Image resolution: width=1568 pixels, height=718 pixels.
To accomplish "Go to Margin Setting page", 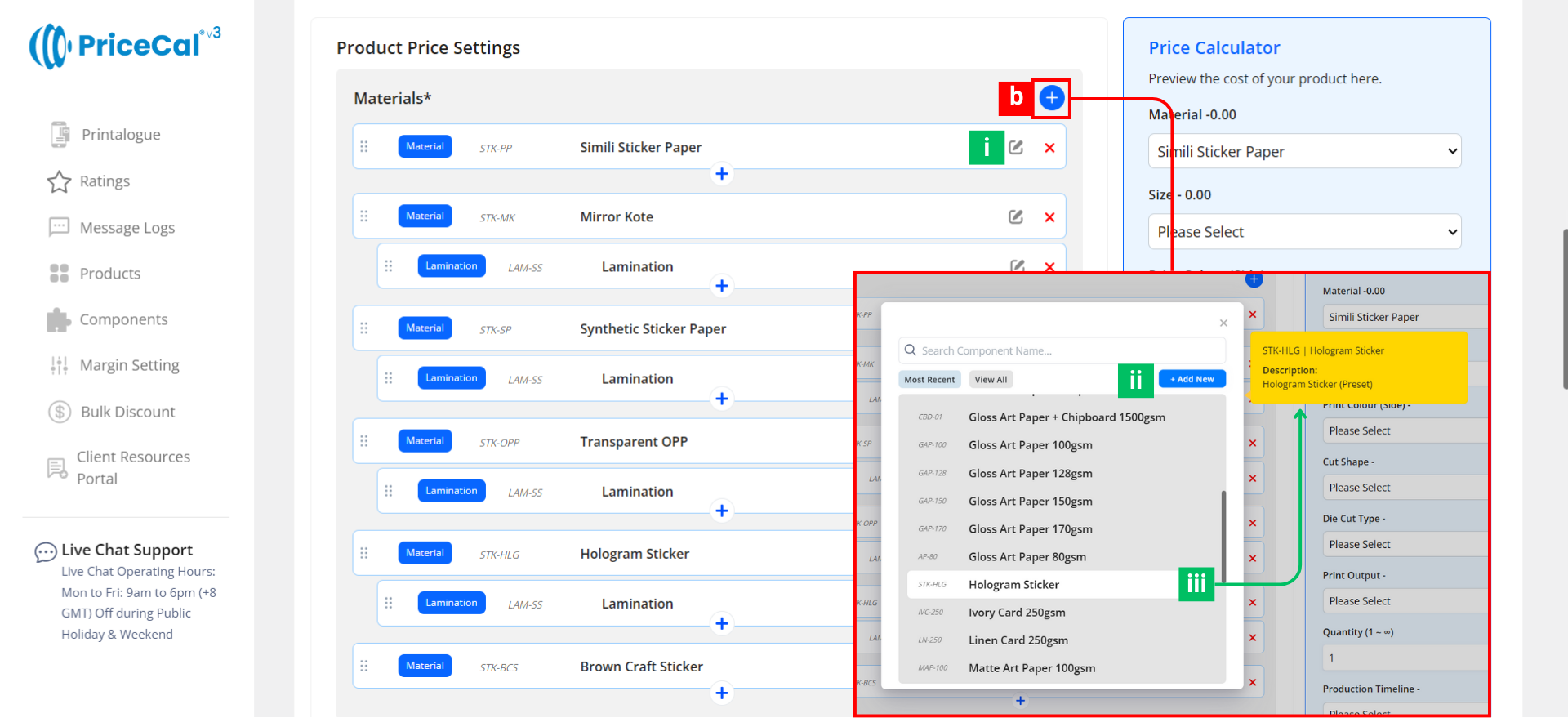I will coord(129,365).
